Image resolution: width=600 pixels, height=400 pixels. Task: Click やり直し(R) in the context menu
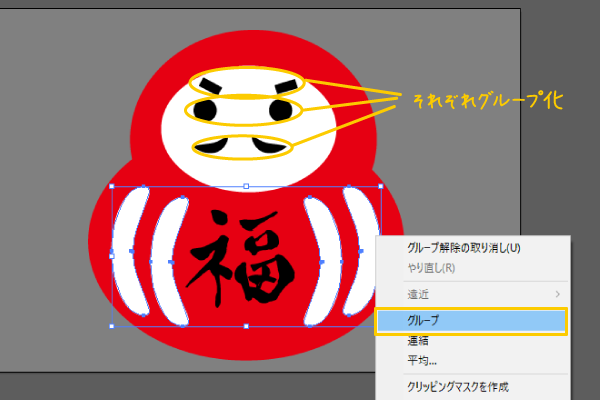(x=431, y=268)
